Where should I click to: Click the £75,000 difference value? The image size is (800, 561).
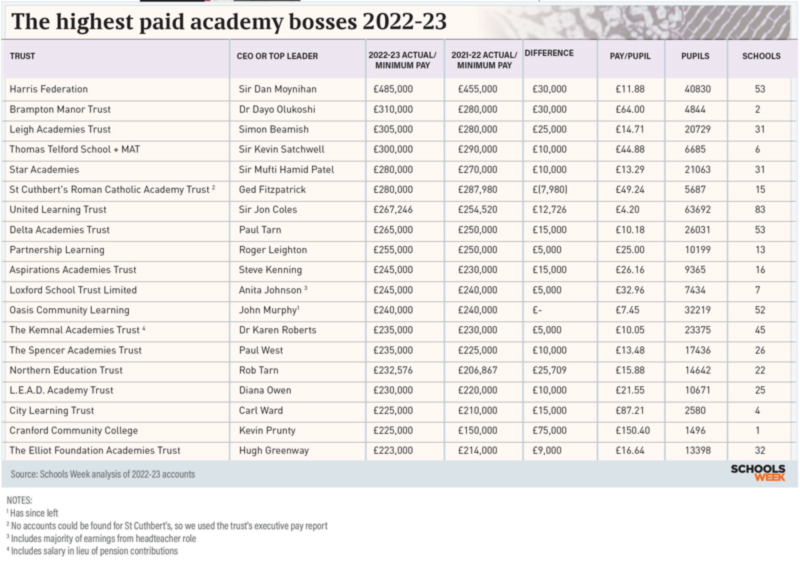549,430
